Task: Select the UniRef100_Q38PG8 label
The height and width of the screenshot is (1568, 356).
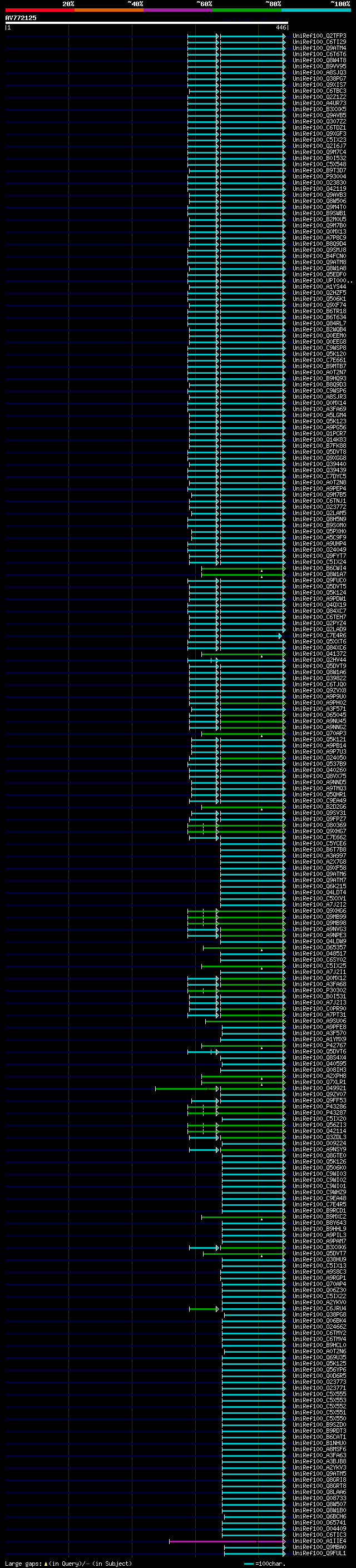Action: click(x=319, y=1314)
